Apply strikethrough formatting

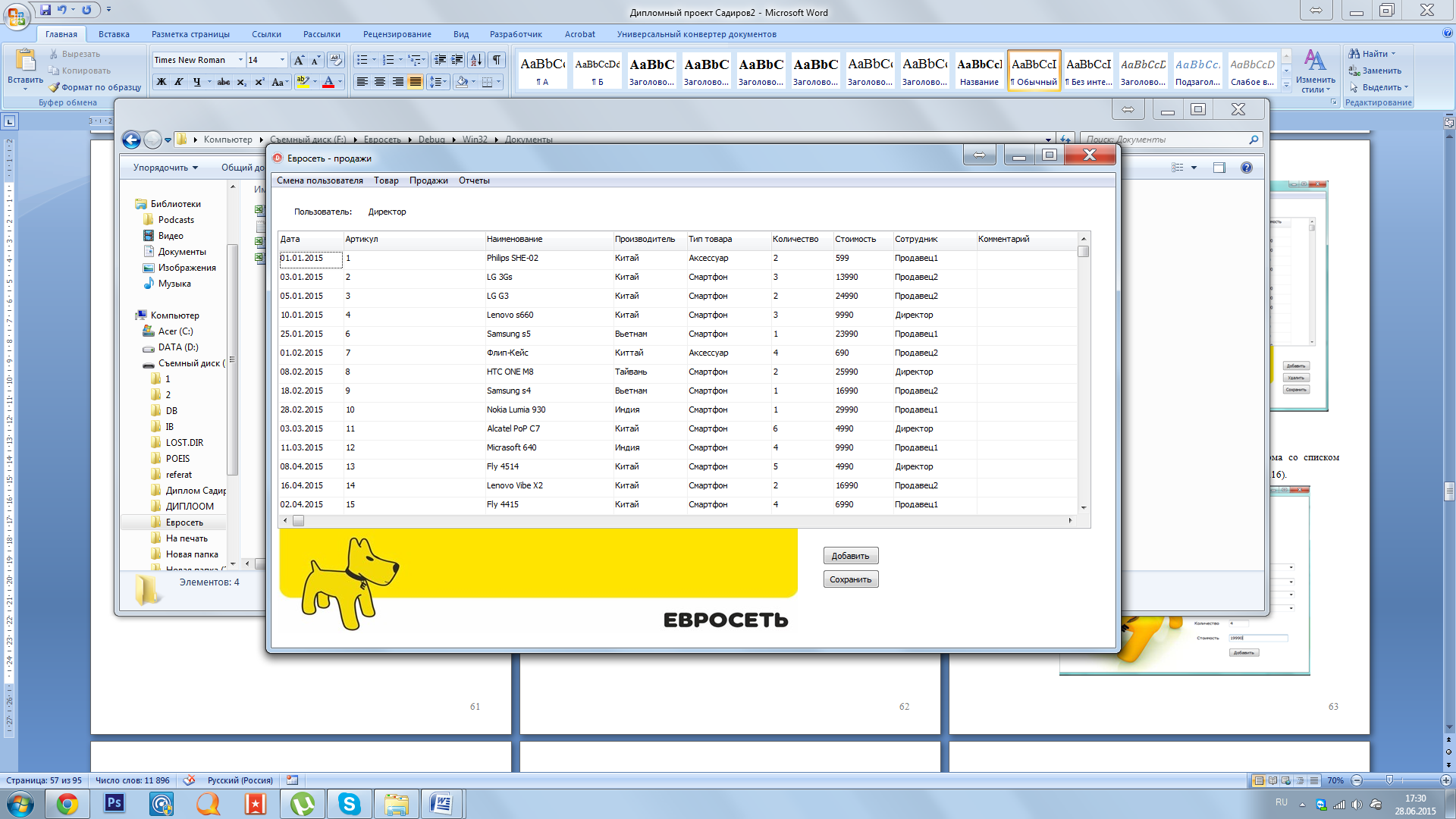click(x=223, y=82)
